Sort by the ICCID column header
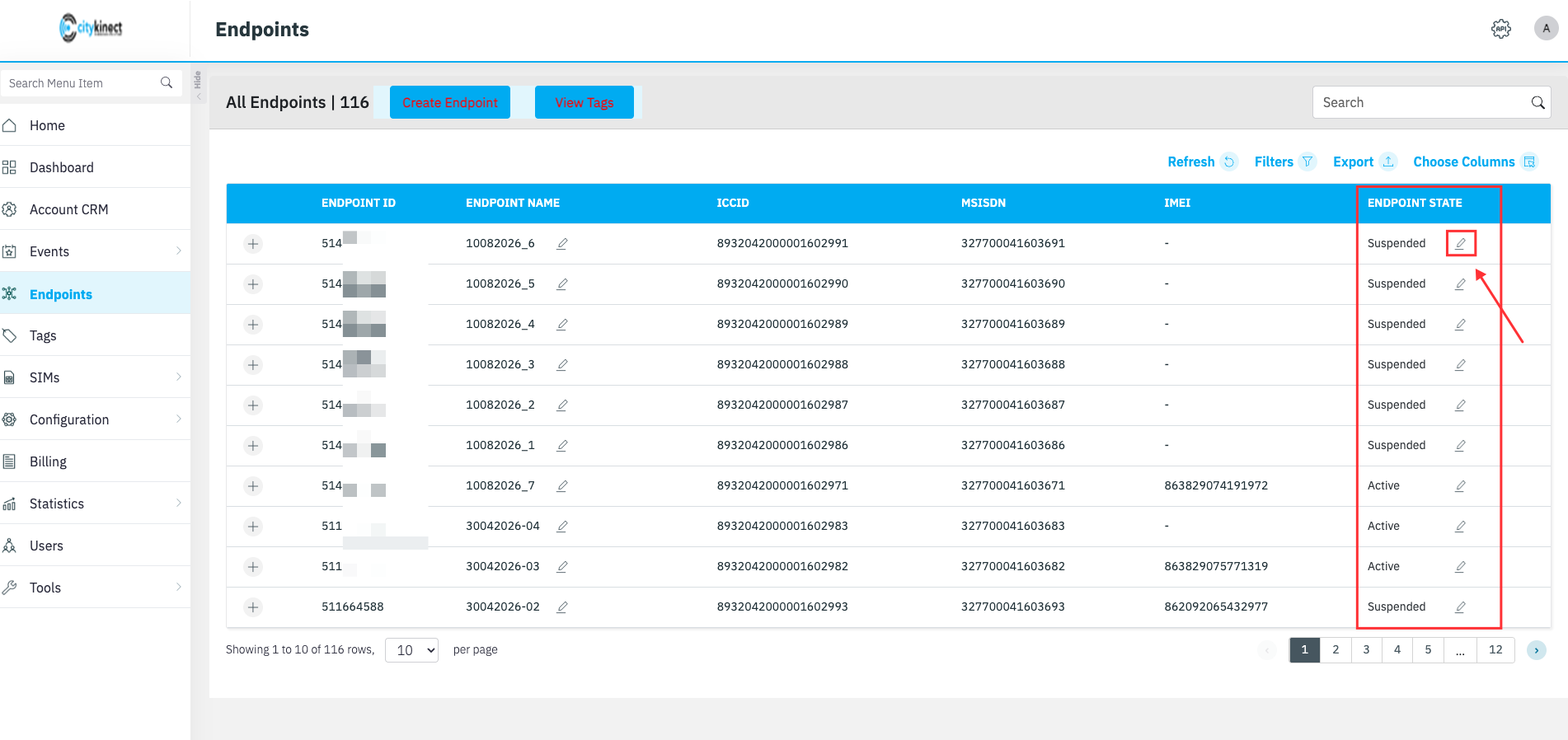Image resolution: width=1568 pixels, height=740 pixels. tap(733, 203)
